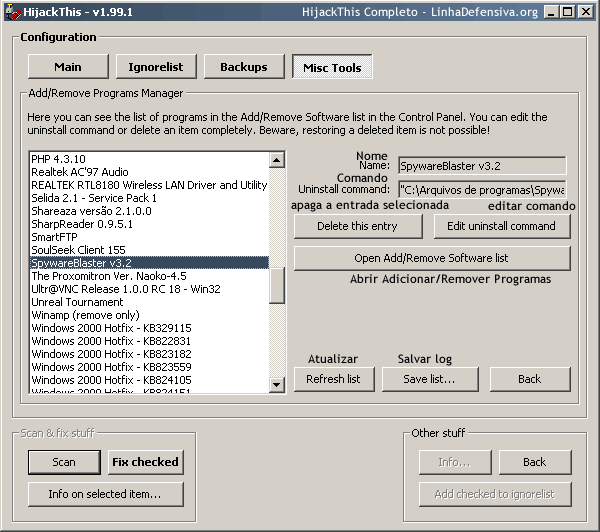Click the Uninstall command text field
Image resolution: width=600 pixels, height=532 pixels.
(x=481, y=189)
